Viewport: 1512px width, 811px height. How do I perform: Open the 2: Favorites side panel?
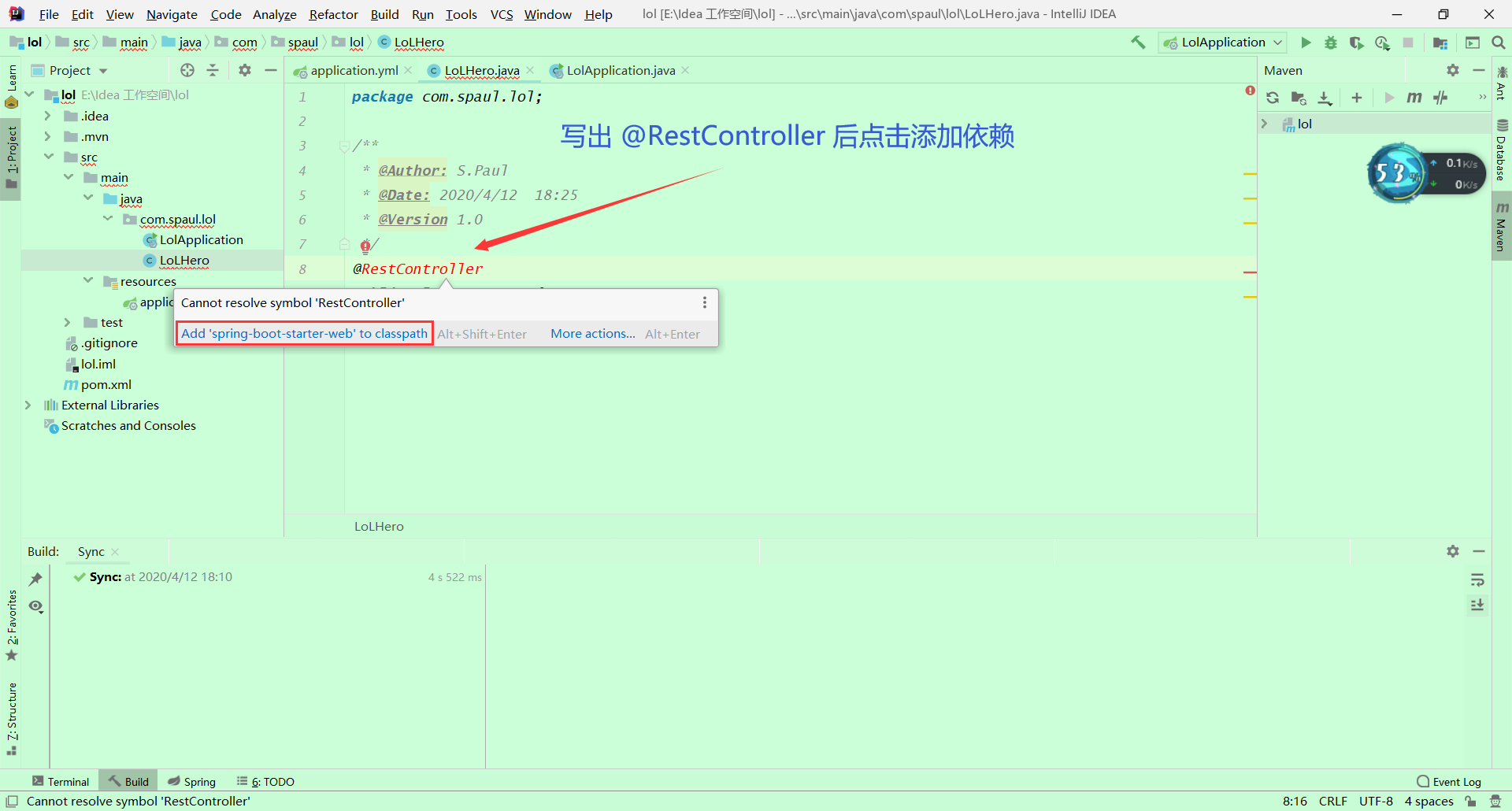pyautogui.click(x=12, y=625)
